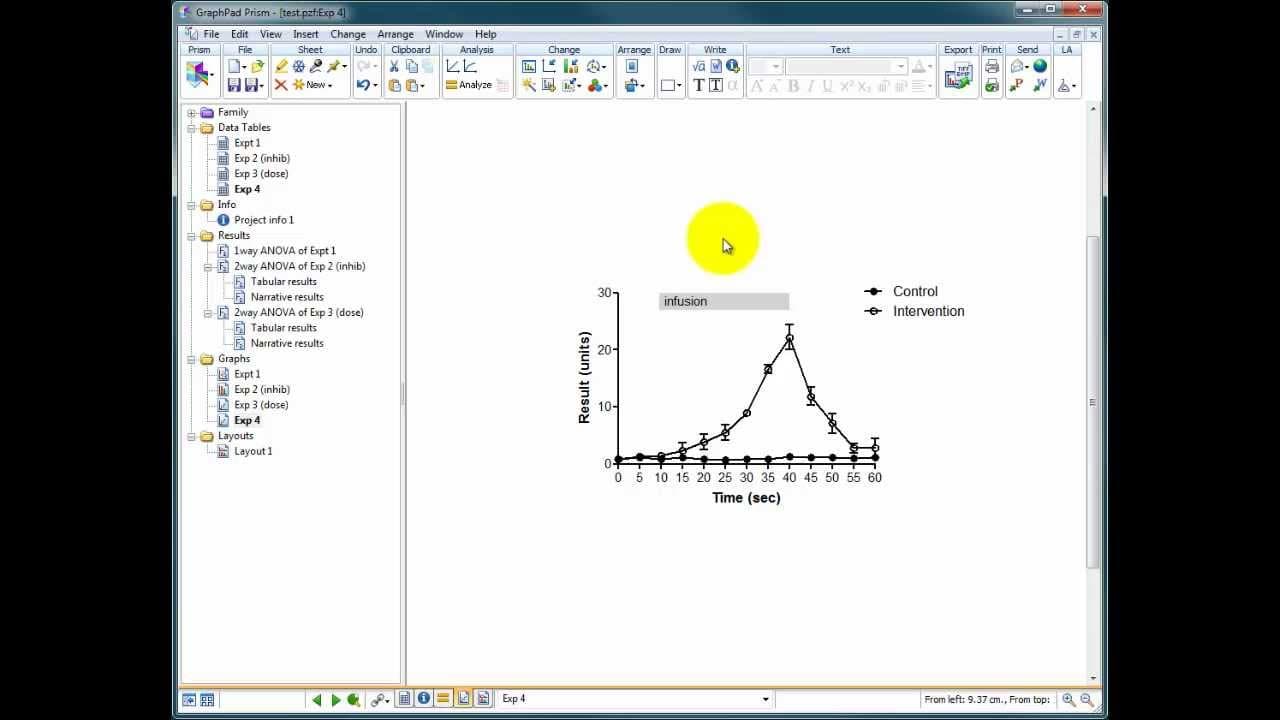Image resolution: width=1280 pixels, height=720 pixels.
Task: Click the Prism logo button
Action: (197, 75)
